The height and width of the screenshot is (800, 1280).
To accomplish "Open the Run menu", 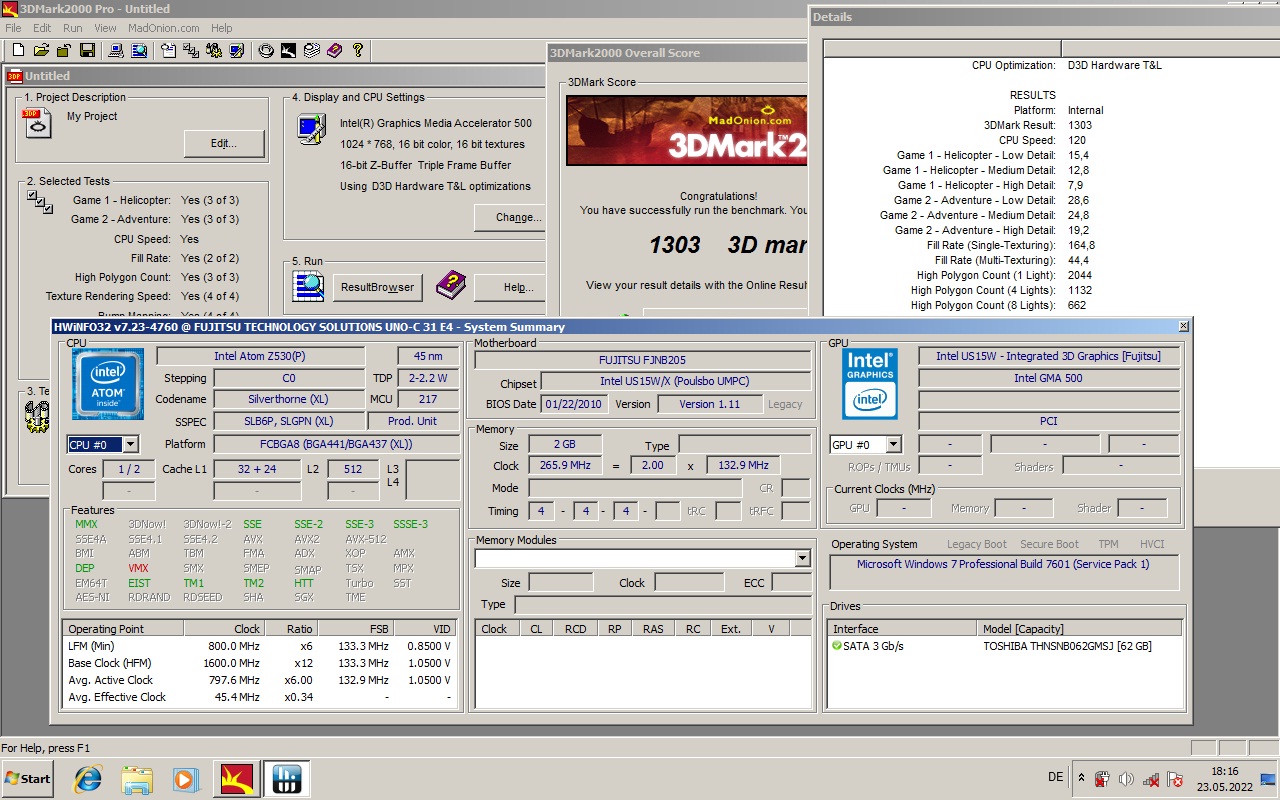I will point(72,28).
